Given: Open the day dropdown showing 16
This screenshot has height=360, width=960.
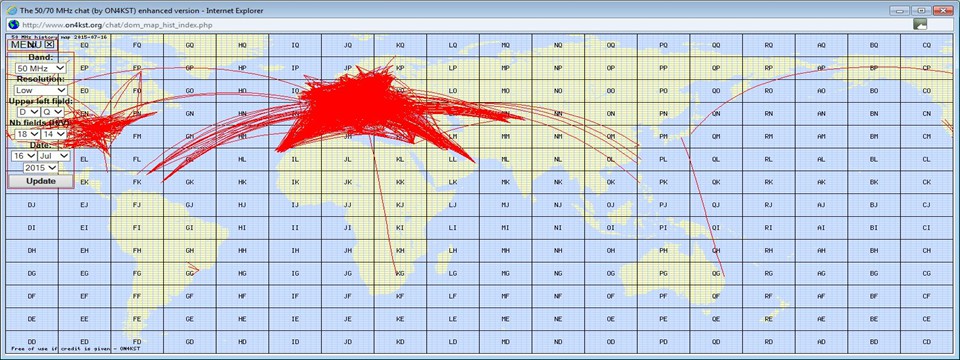Looking at the screenshot, I should (x=24, y=156).
